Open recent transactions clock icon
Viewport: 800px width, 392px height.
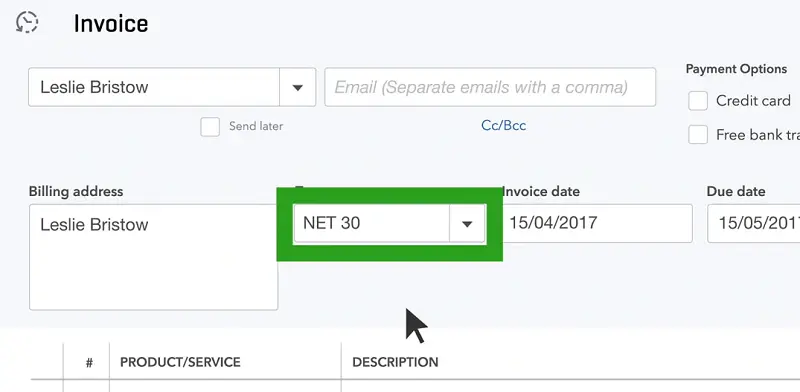[x=27, y=22]
